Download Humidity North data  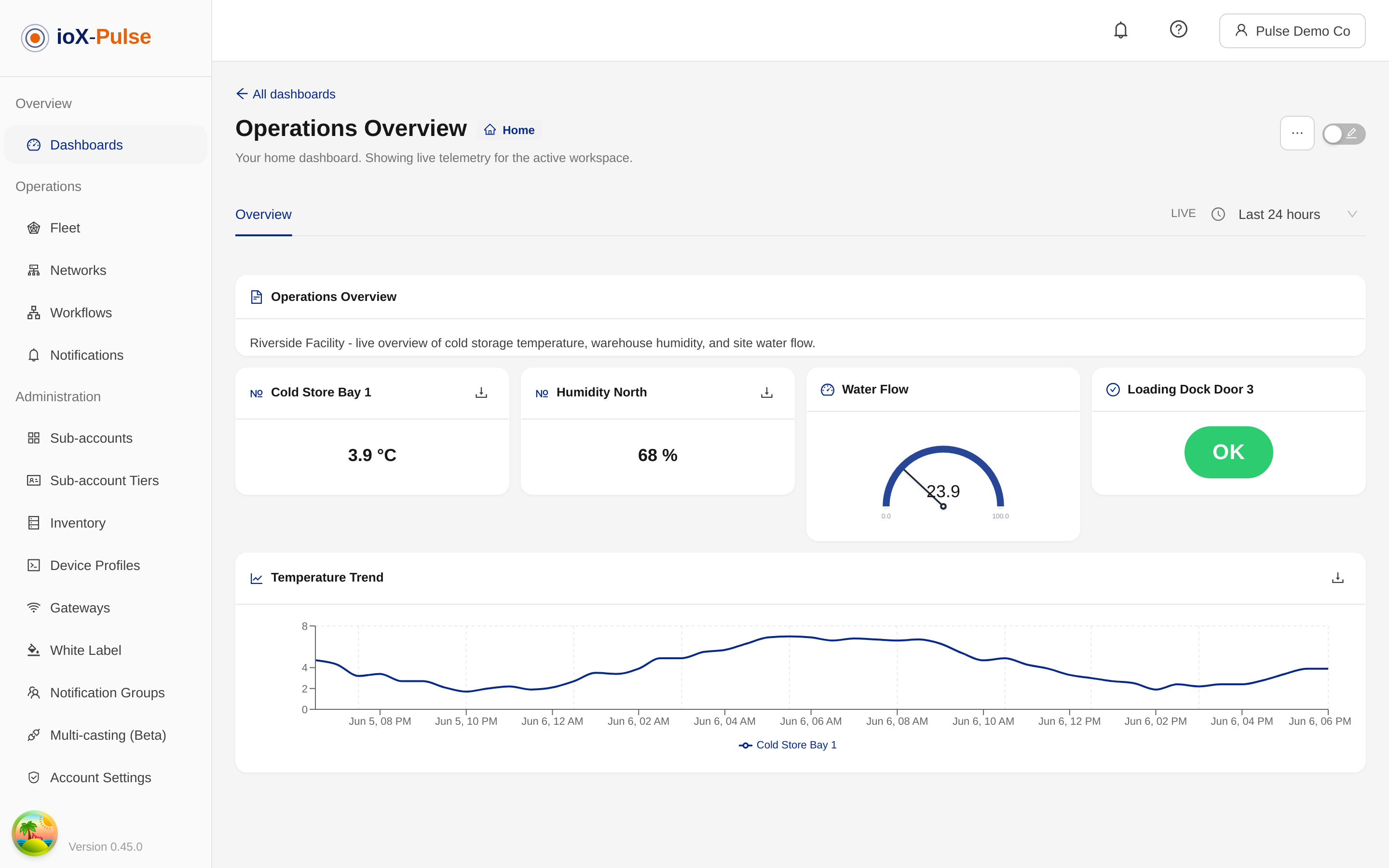pyautogui.click(x=766, y=393)
